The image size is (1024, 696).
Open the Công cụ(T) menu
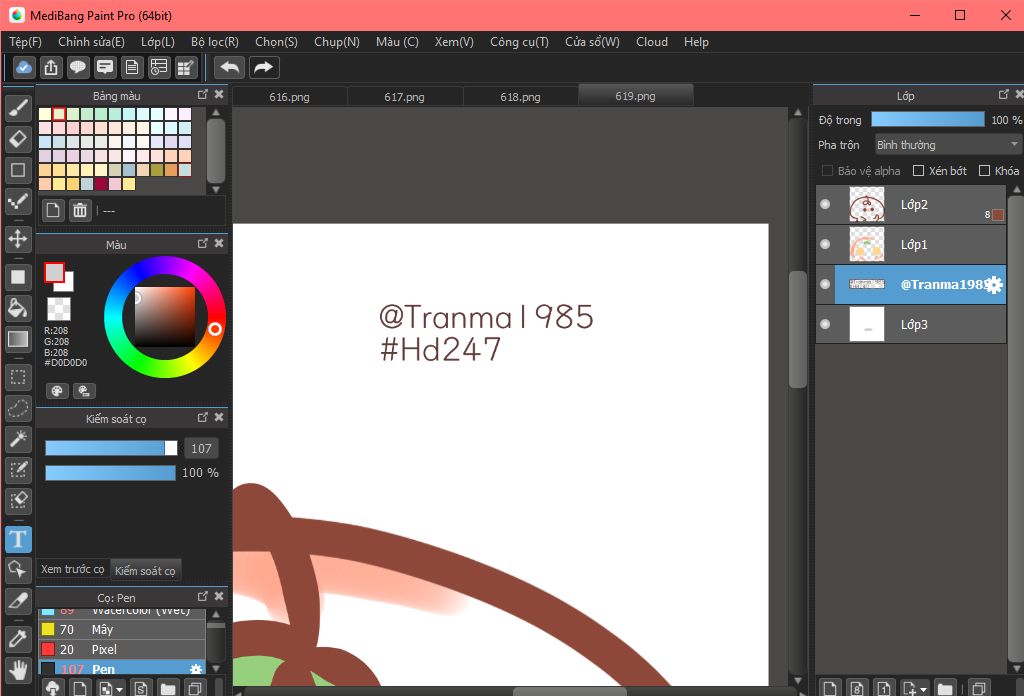click(519, 42)
